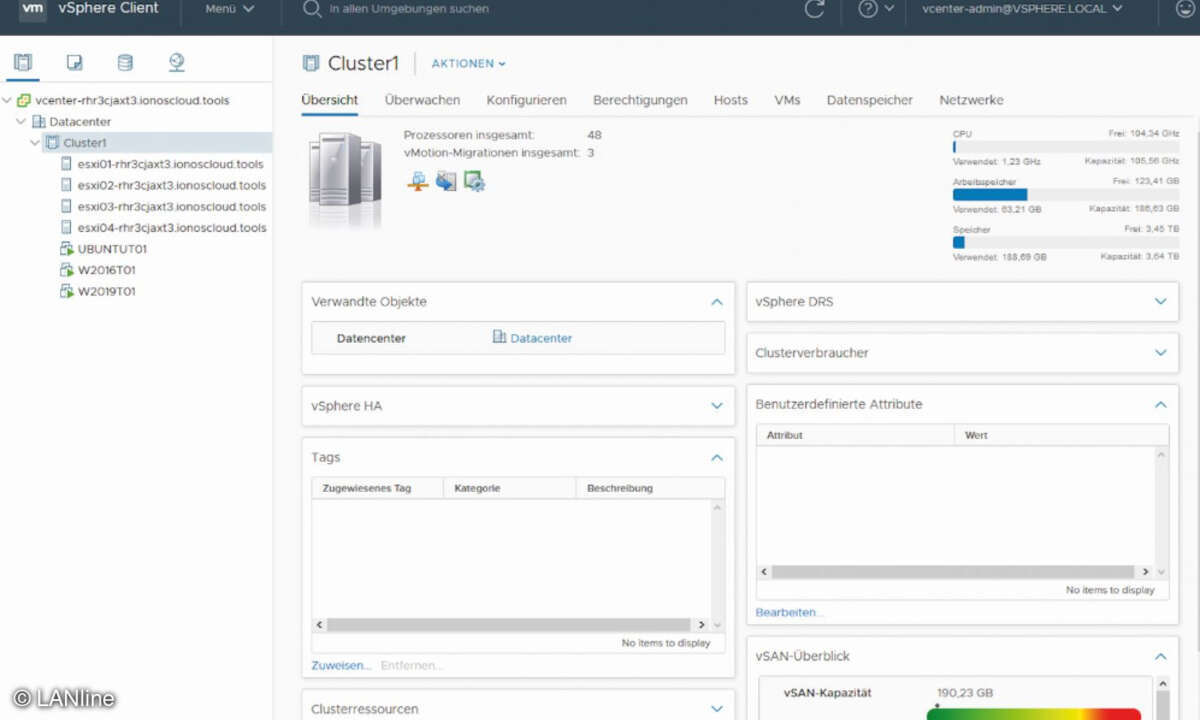This screenshot has width=1200, height=720.
Task: Expand the Clusterressourcen panel
Action: coord(716,708)
